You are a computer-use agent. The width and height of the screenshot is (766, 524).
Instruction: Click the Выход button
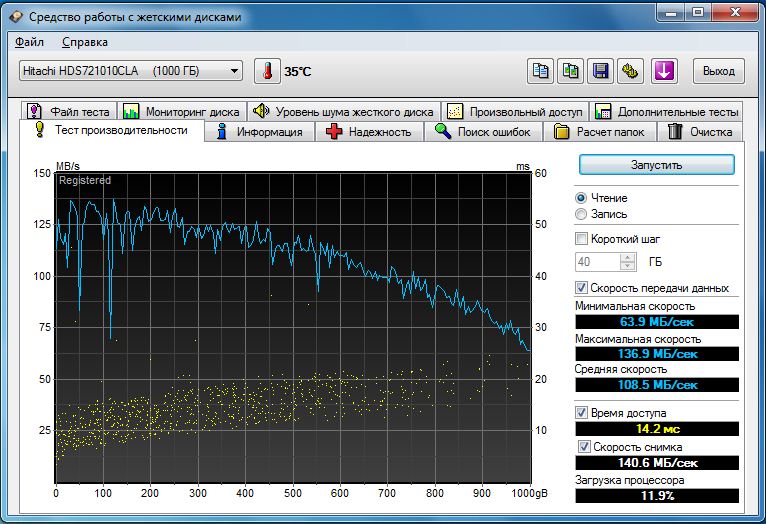718,71
